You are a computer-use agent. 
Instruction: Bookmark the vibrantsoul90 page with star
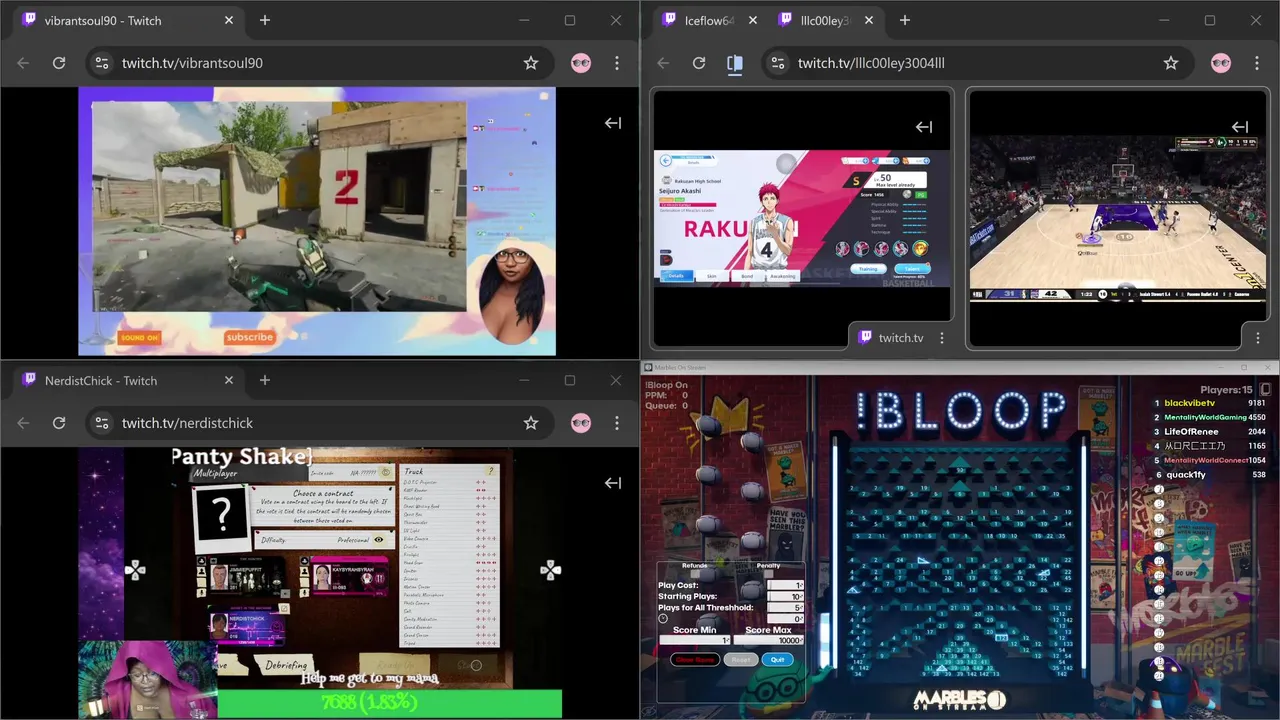pyautogui.click(x=531, y=63)
